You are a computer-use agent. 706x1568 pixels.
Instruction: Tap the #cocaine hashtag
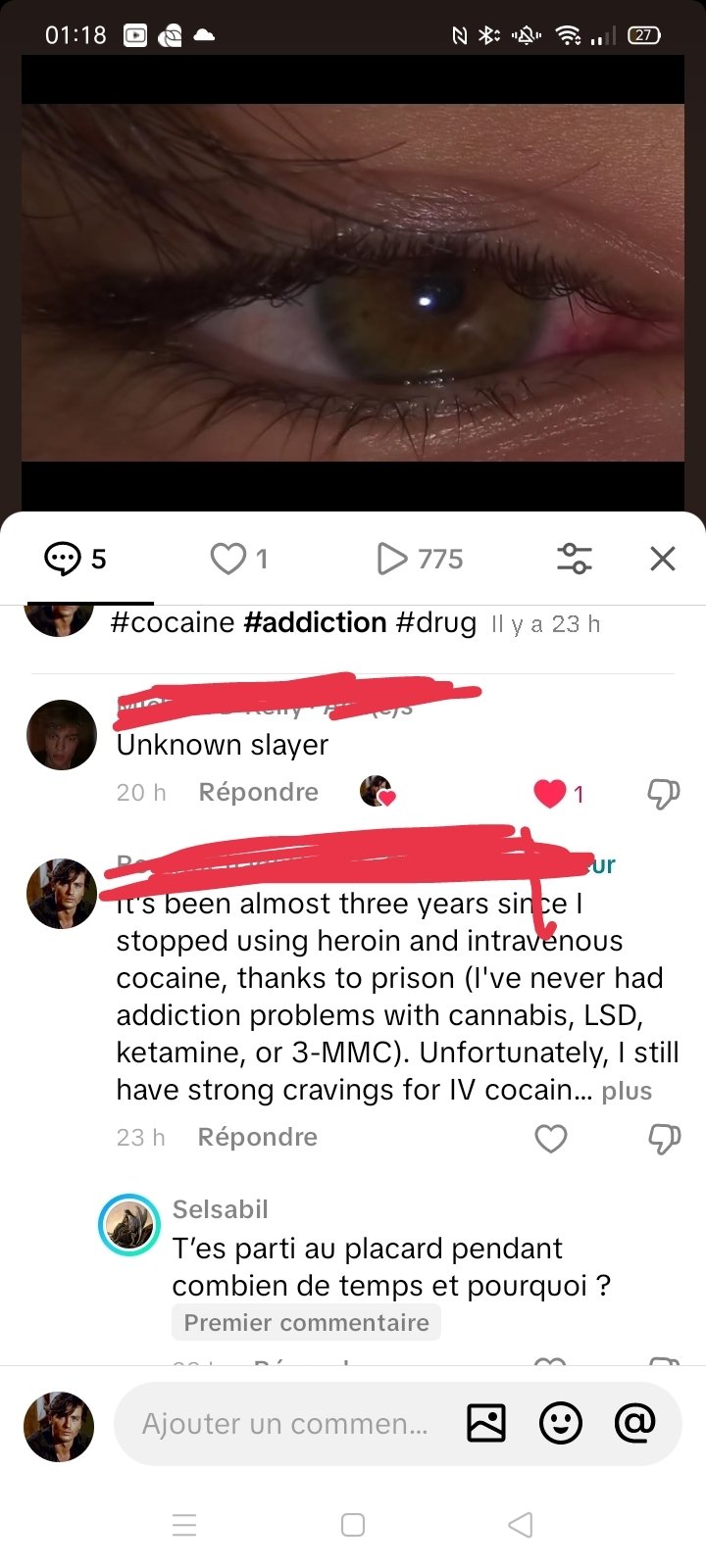click(x=173, y=622)
